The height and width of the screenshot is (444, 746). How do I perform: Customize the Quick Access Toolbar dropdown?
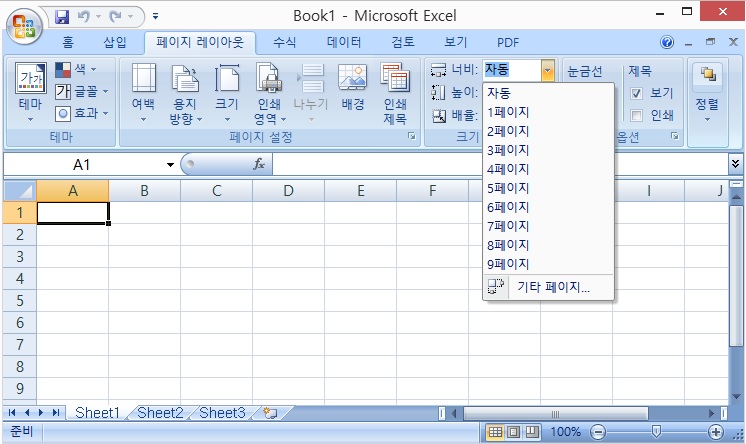pos(155,17)
